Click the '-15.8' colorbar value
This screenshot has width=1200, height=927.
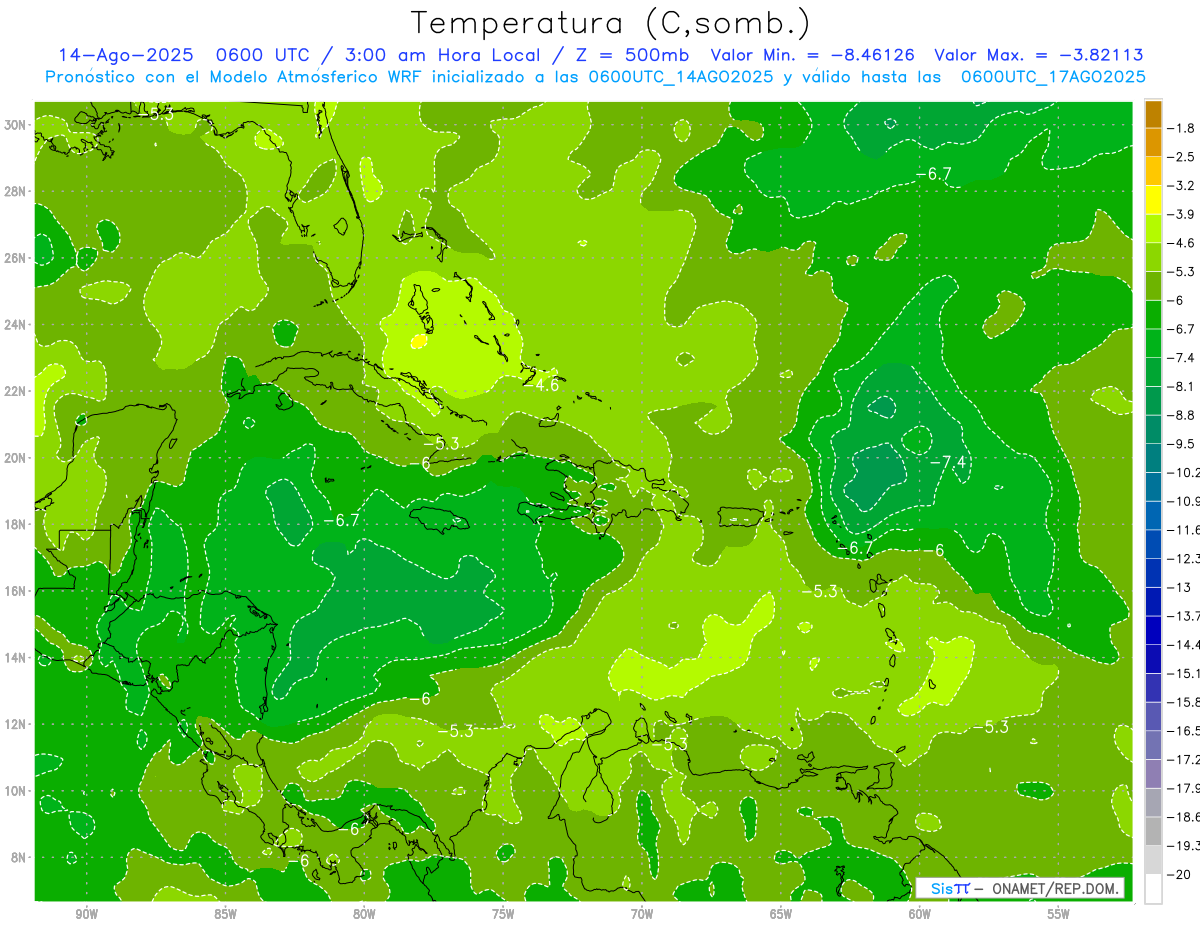point(1184,702)
